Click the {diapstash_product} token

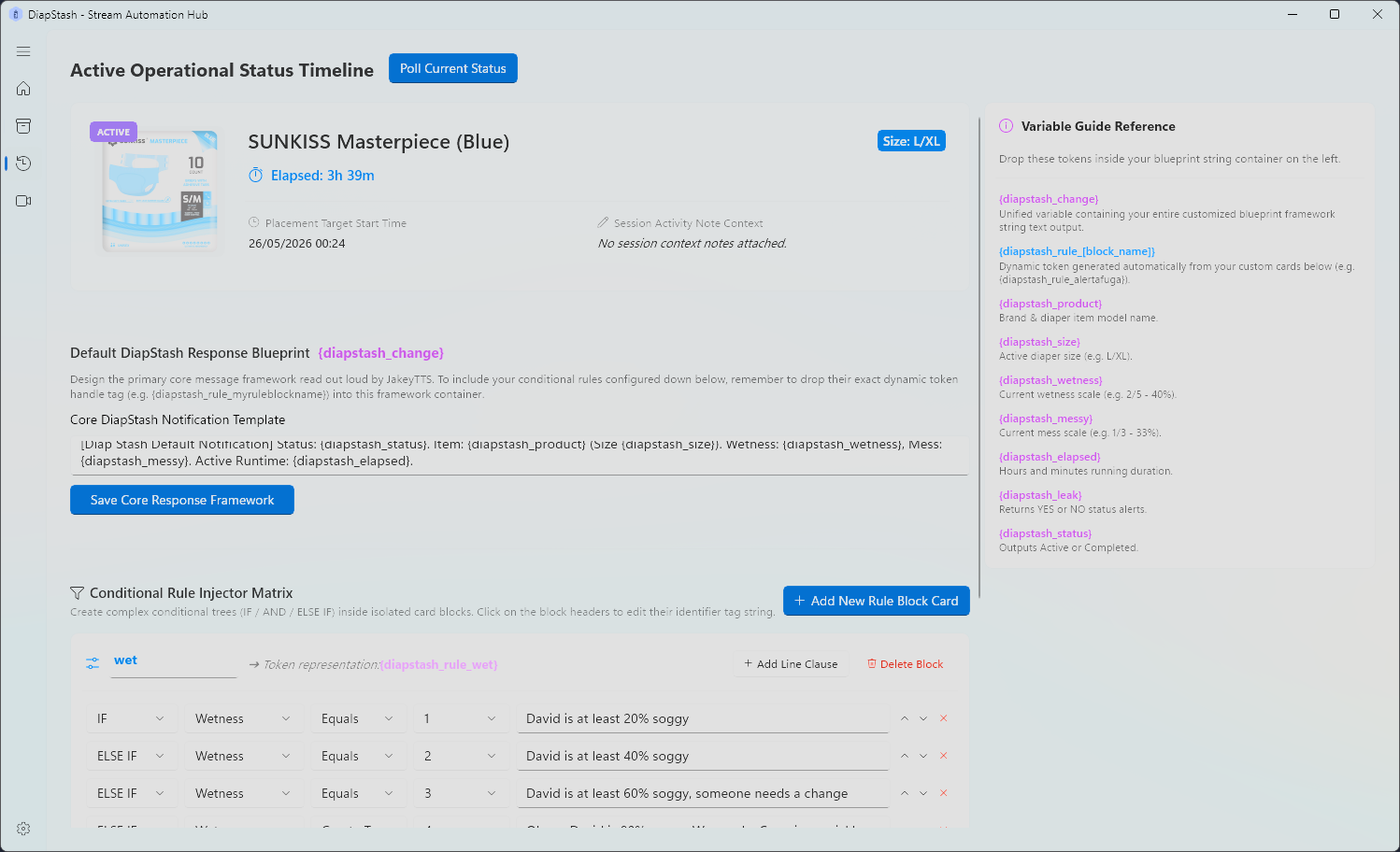1050,304
